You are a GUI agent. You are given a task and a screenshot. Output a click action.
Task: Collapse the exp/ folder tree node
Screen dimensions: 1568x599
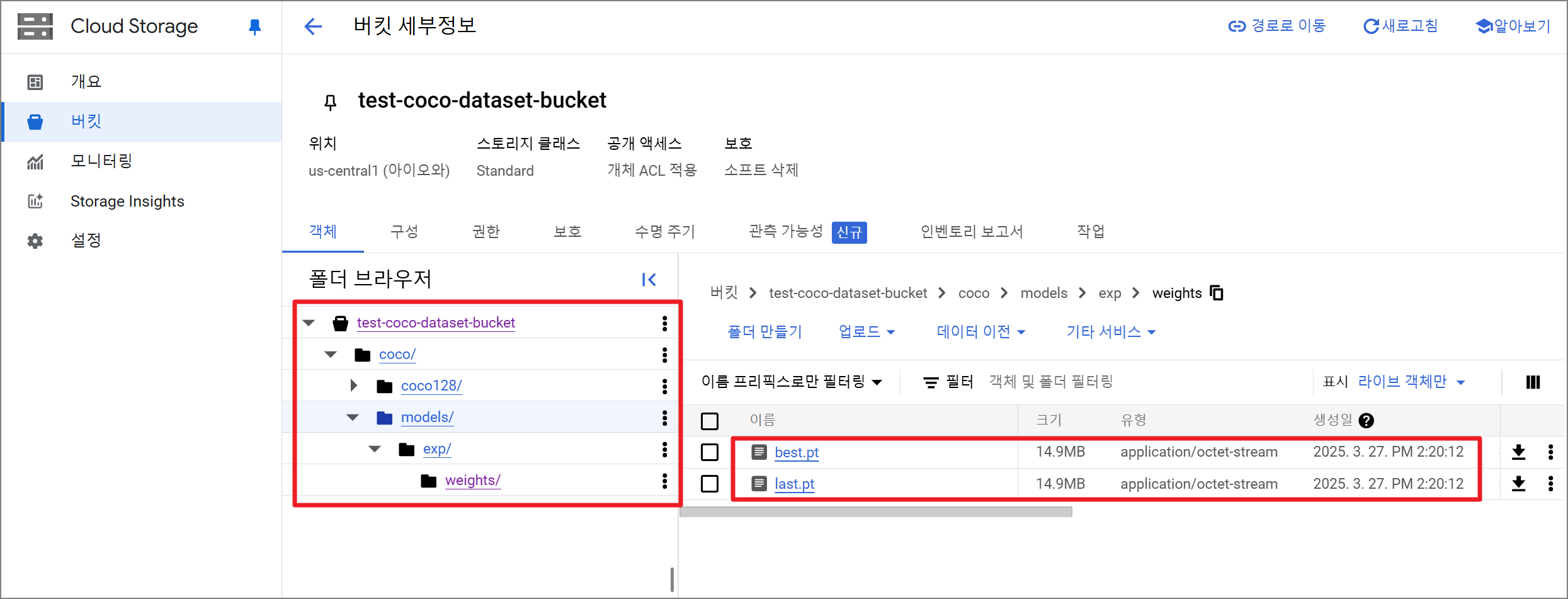375,449
